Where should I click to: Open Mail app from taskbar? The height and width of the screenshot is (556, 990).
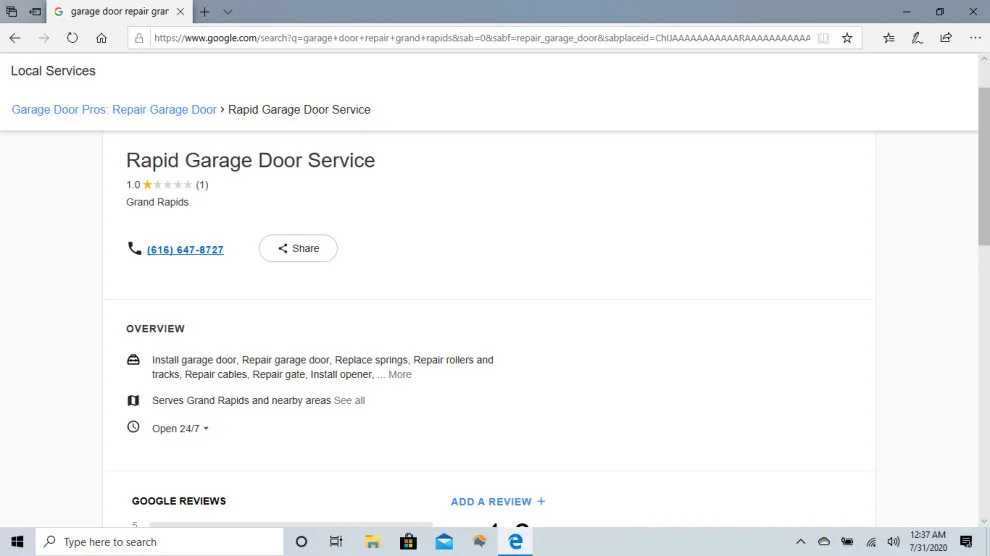click(444, 541)
